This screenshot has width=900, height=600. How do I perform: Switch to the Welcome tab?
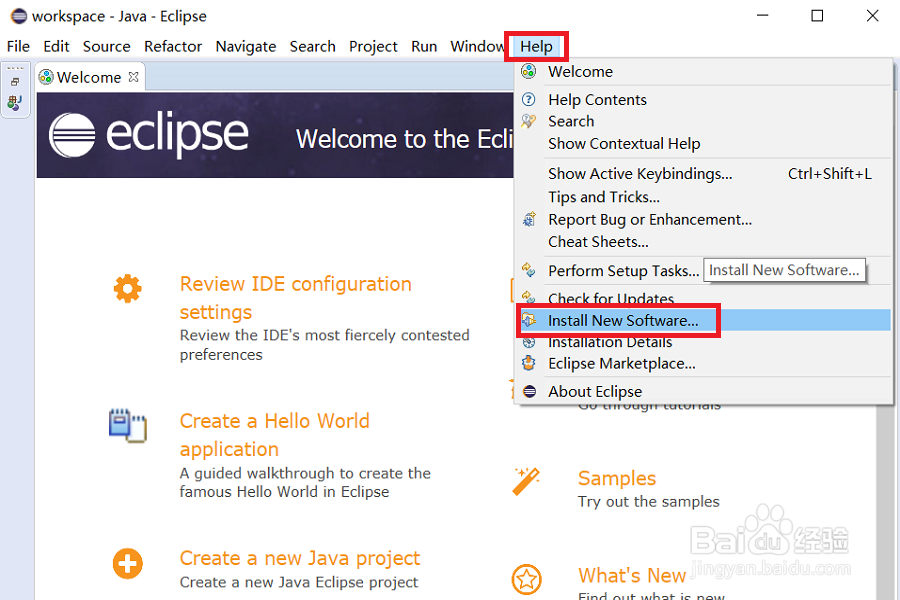coord(88,77)
